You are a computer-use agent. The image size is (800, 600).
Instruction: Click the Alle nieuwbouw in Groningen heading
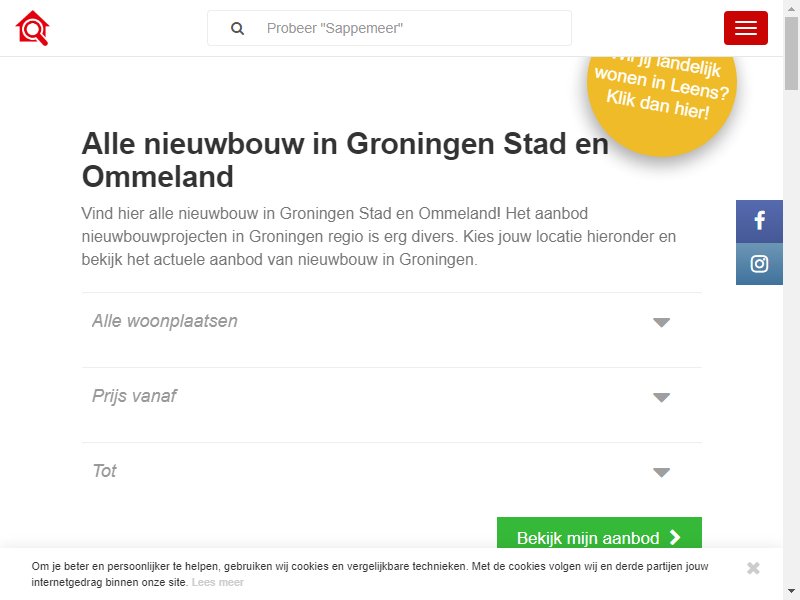coord(345,160)
